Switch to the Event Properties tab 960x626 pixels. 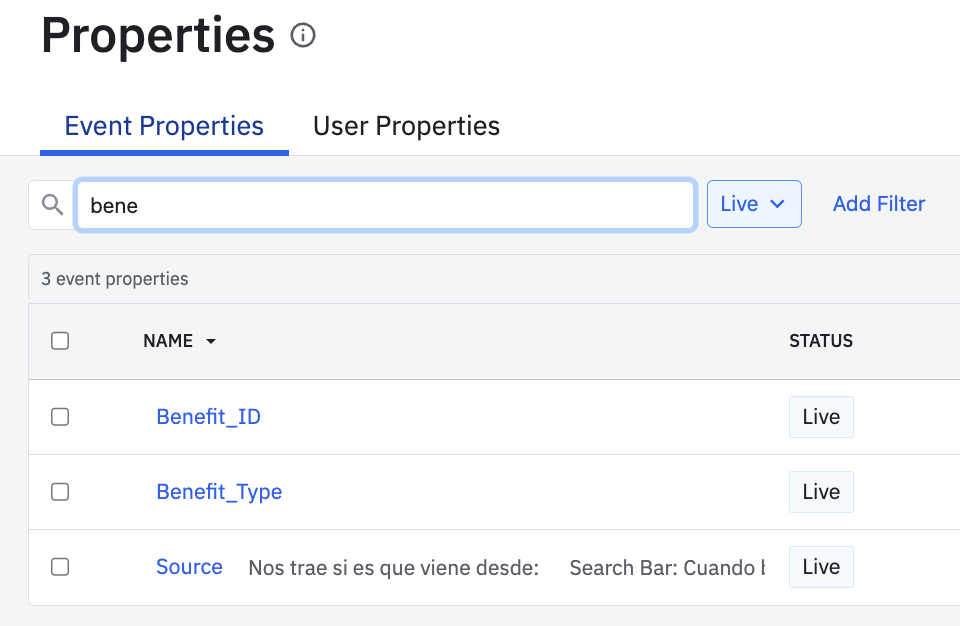(164, 126)
